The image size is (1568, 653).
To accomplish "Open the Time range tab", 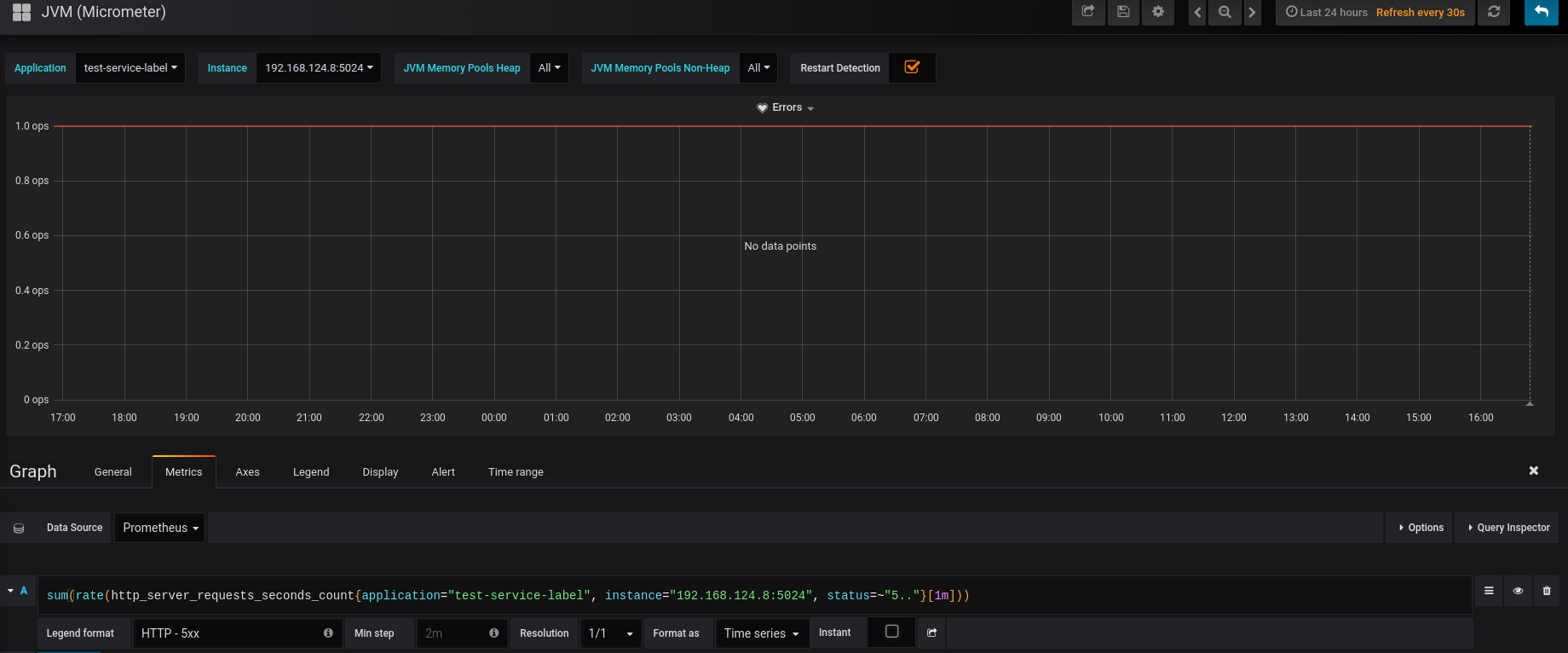I will pos(516,471).
